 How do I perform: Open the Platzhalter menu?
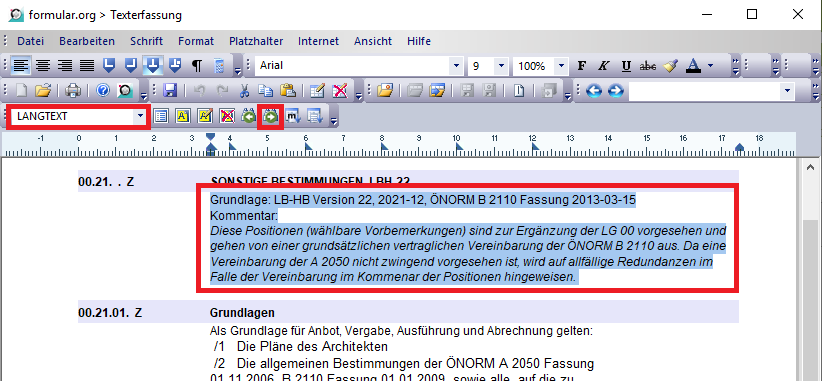pyautogui.click(x=256, y=41)
